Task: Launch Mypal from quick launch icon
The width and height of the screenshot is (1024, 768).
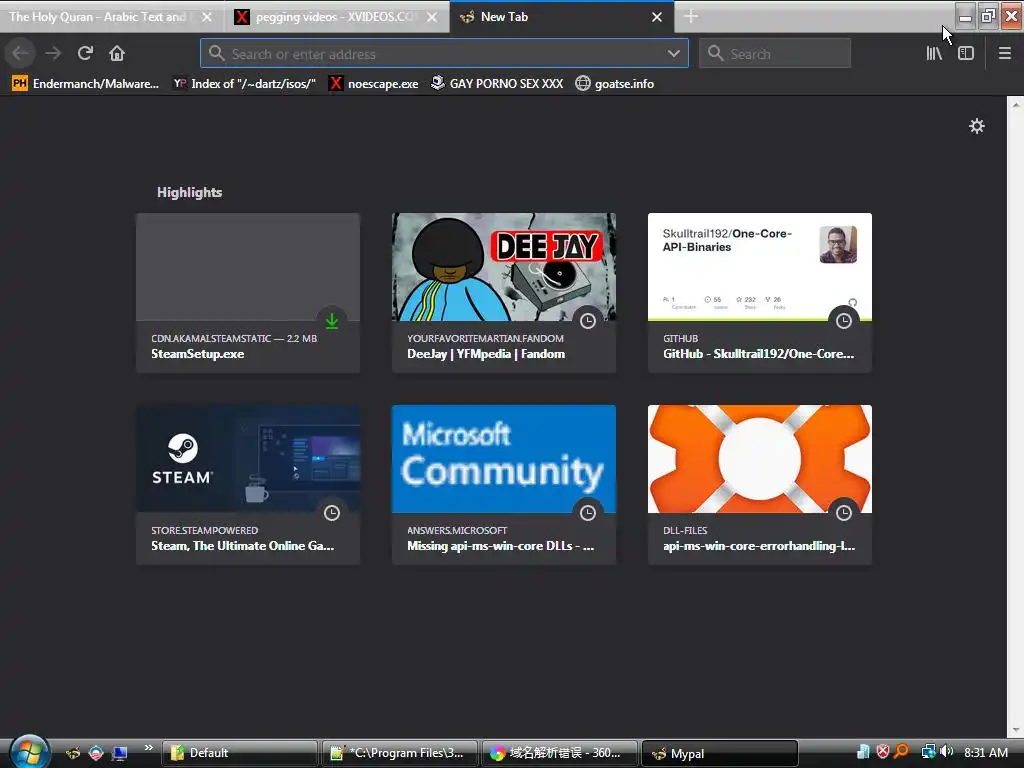Action: [x=73, y=753]
